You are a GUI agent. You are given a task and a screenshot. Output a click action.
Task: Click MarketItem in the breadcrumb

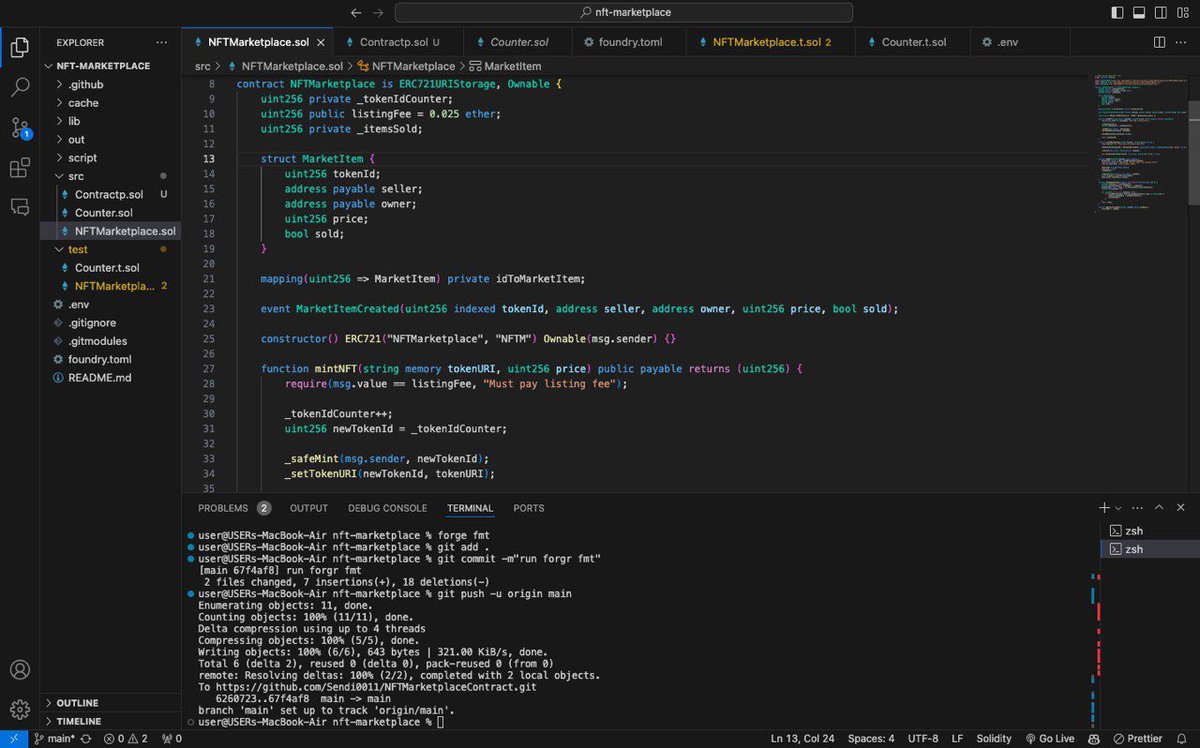pyautogui.click(x=513, y=66)
